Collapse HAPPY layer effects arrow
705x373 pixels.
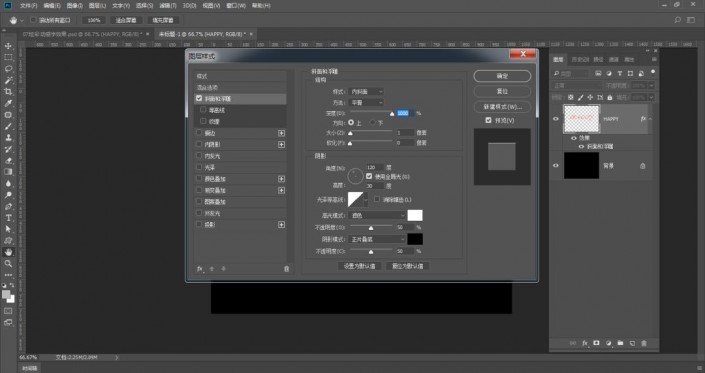pyautogui.click(x=650, y=119)
